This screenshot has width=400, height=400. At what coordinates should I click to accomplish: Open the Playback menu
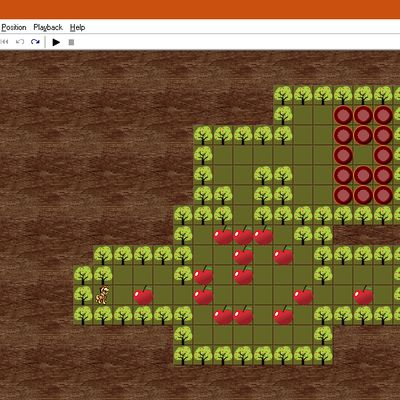pos(48,27)
